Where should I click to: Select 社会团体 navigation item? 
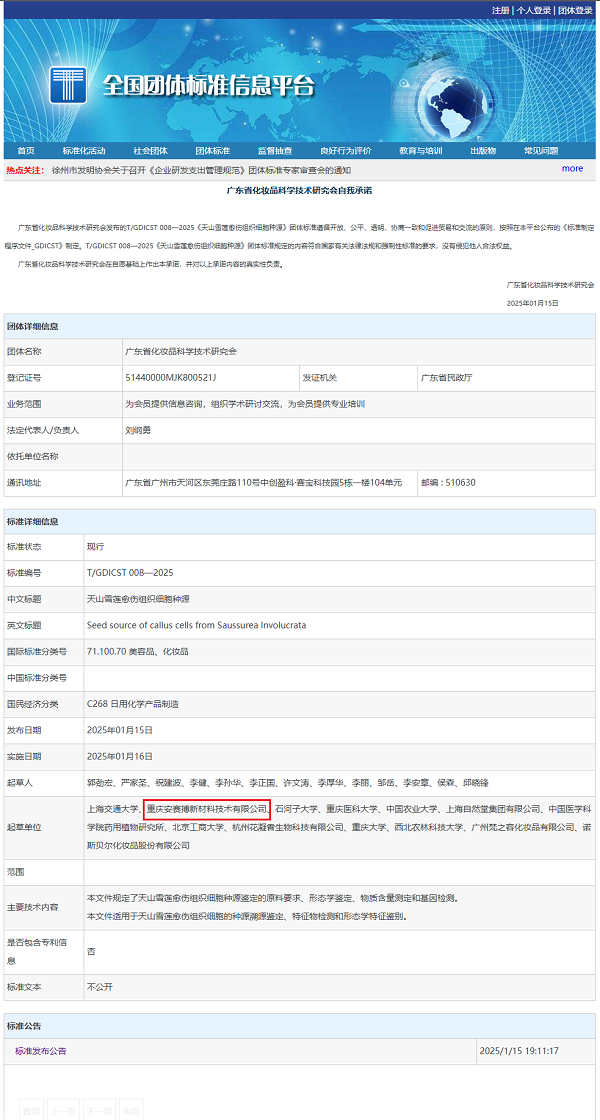point(150,151)
